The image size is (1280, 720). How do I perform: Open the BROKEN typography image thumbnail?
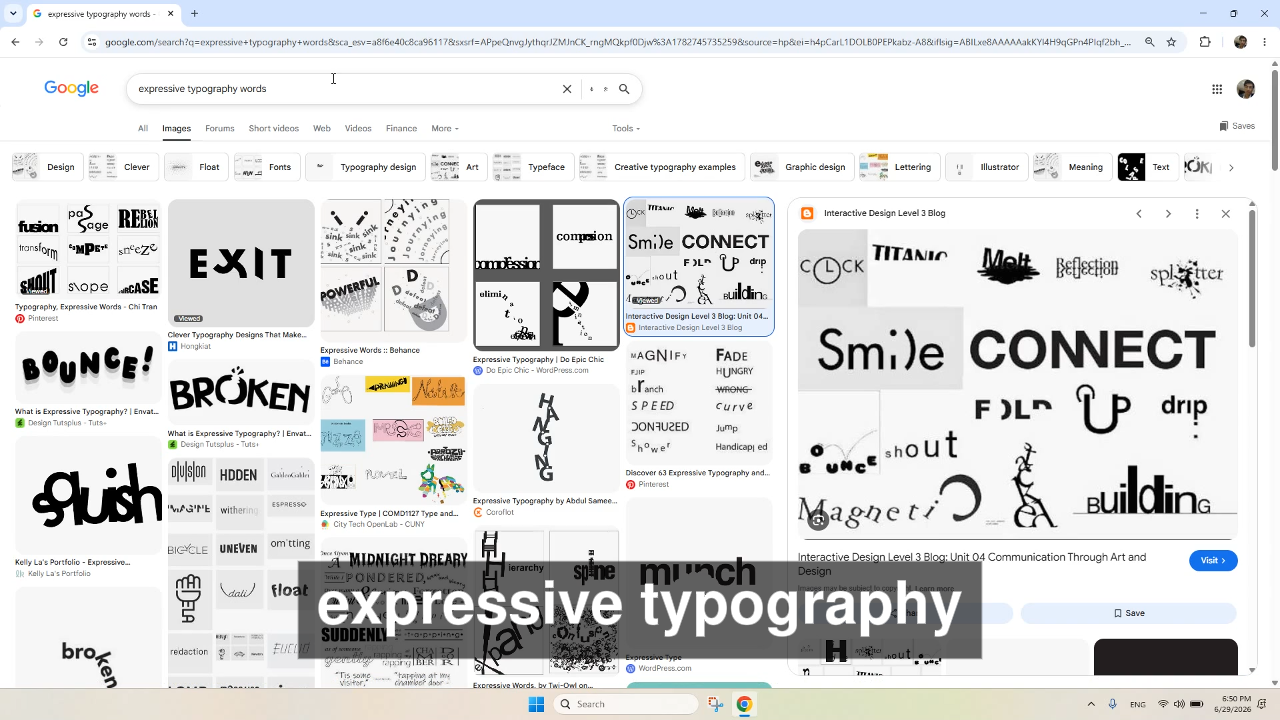241,393
